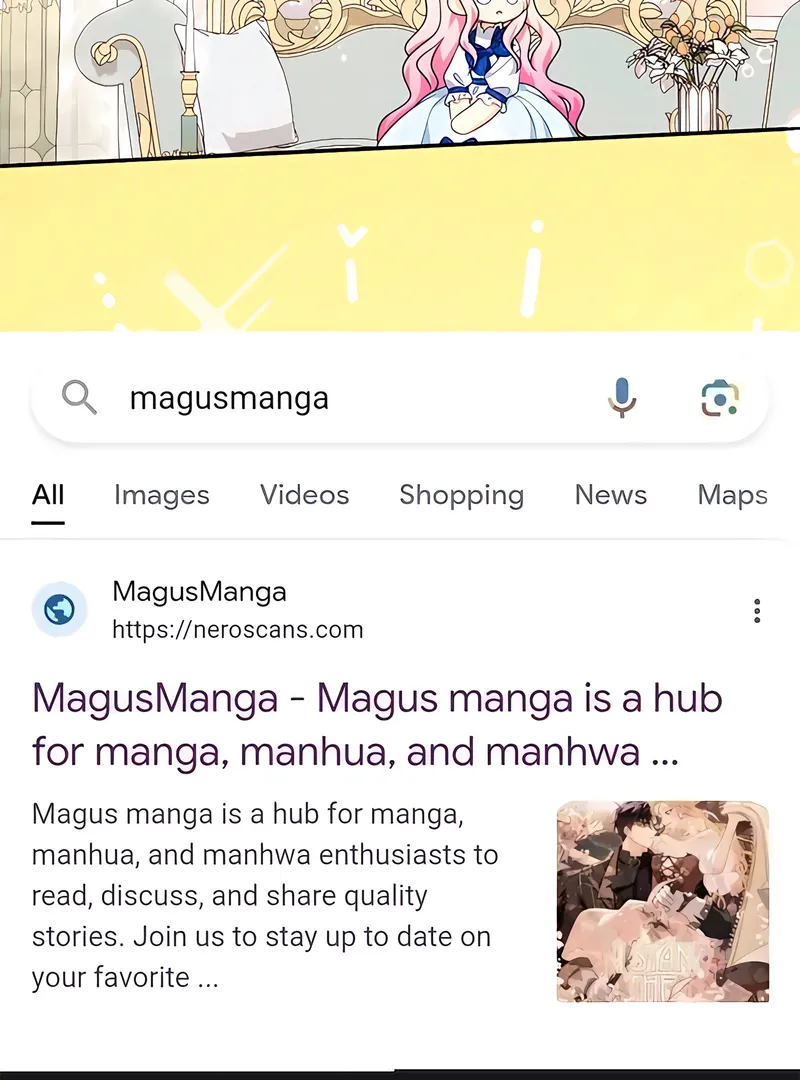Screen dimensions: 800x1080
Task: Go to the News tab
Action: pos(611,495)
